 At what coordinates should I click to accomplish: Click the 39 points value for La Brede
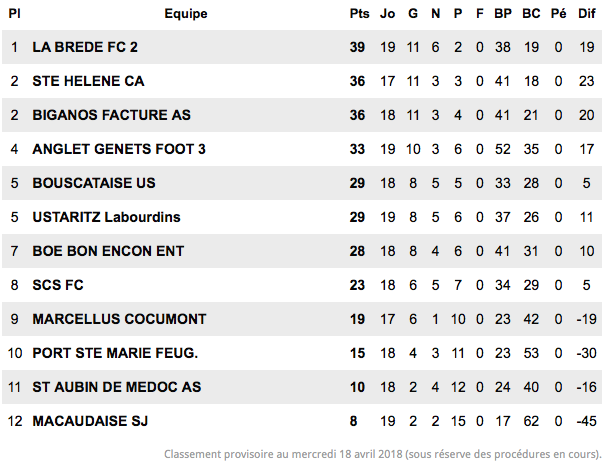tap(357, 47)
